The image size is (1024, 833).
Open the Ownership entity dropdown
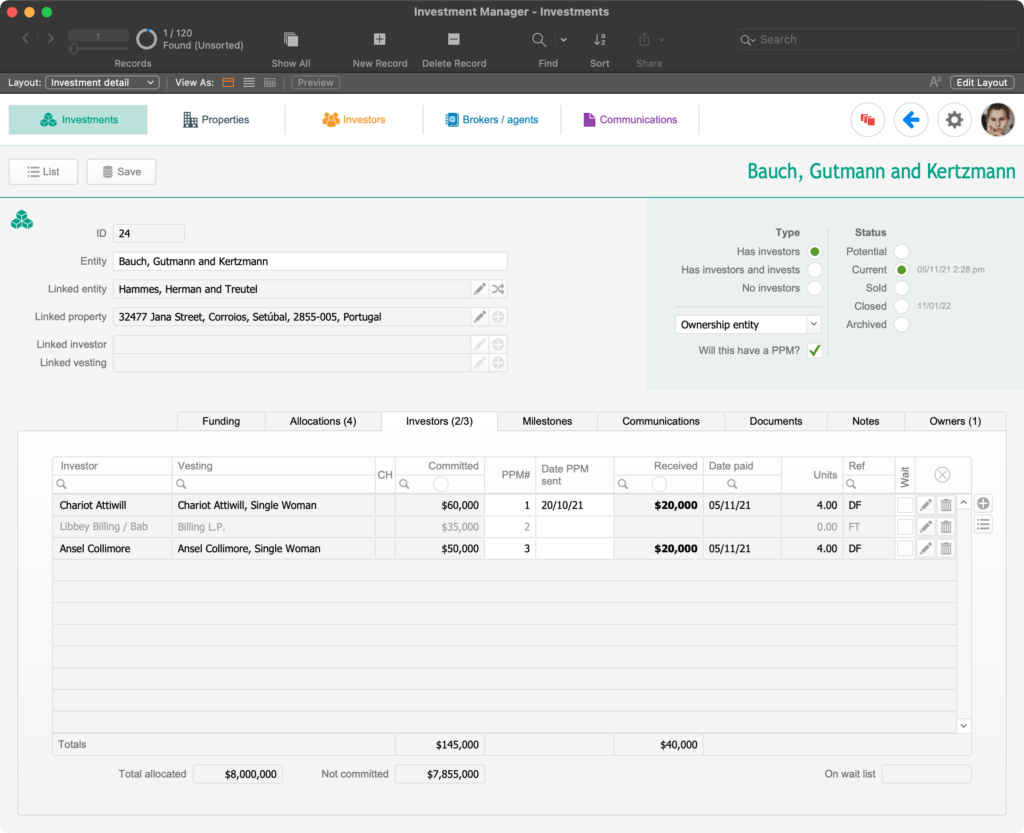747,324
